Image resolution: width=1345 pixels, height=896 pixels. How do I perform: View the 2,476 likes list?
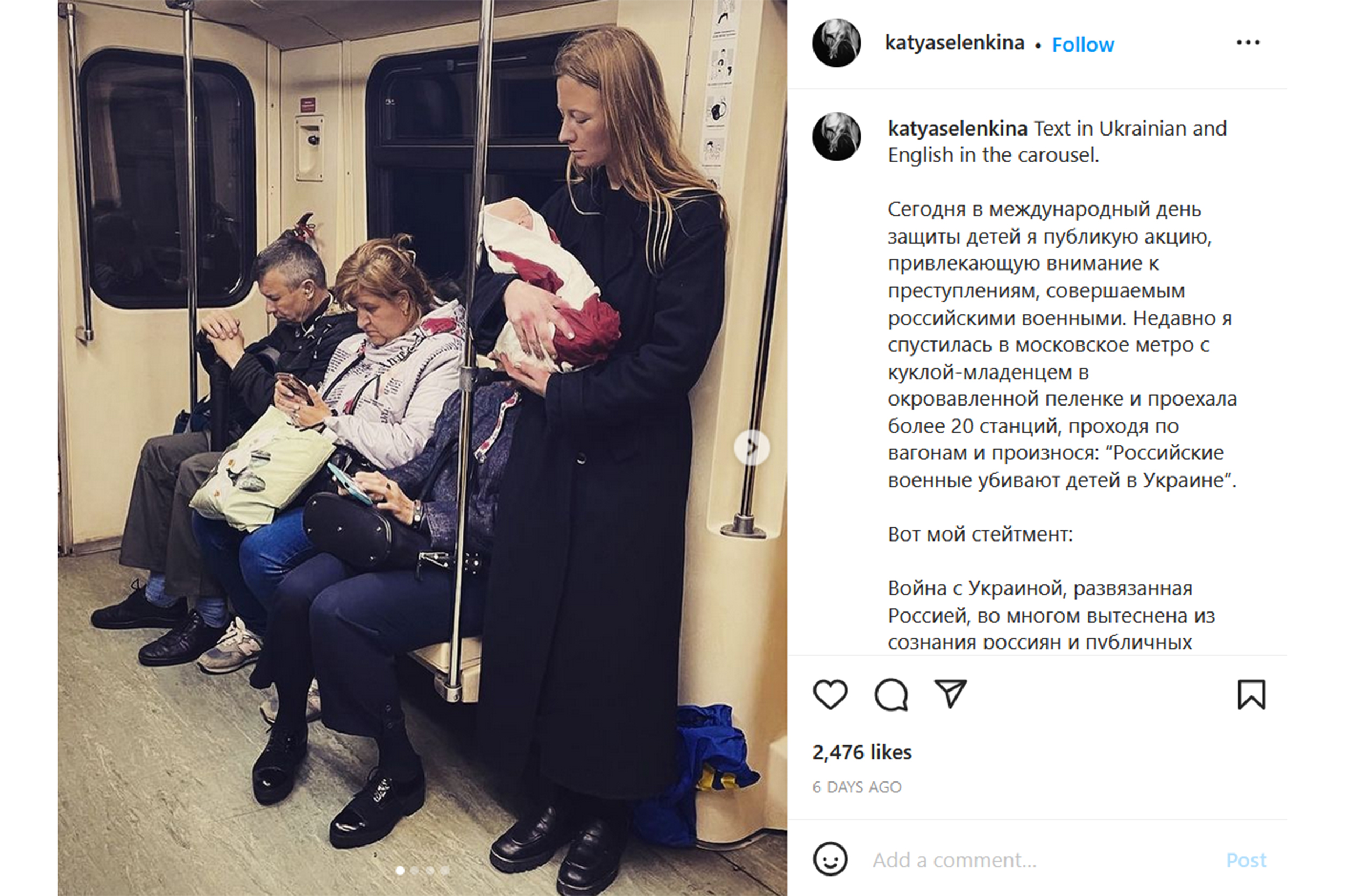pyautogui.click(x=862, y=752)
